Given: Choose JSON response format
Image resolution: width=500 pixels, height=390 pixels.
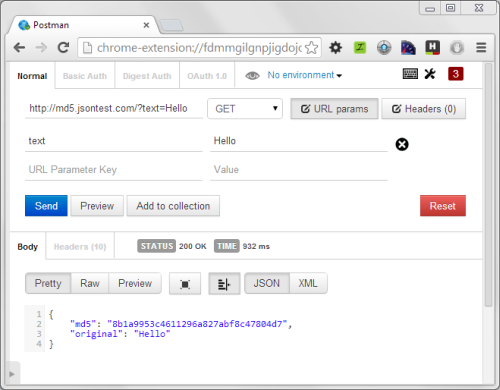Looking at the screenshot, I should tap(267, 283).
